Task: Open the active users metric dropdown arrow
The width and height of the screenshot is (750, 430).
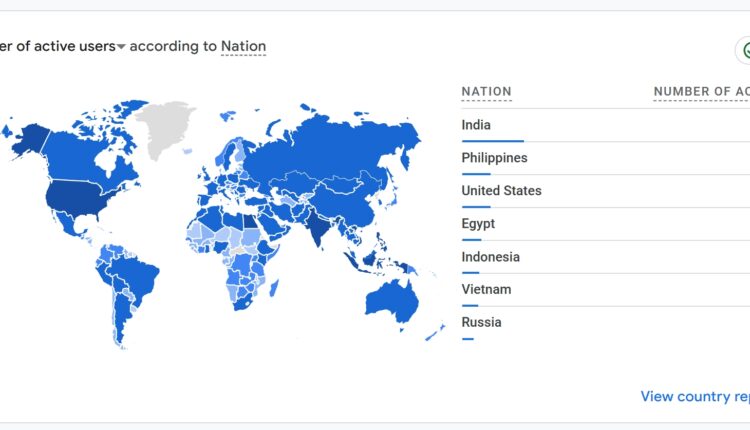Action: (121, 47)
